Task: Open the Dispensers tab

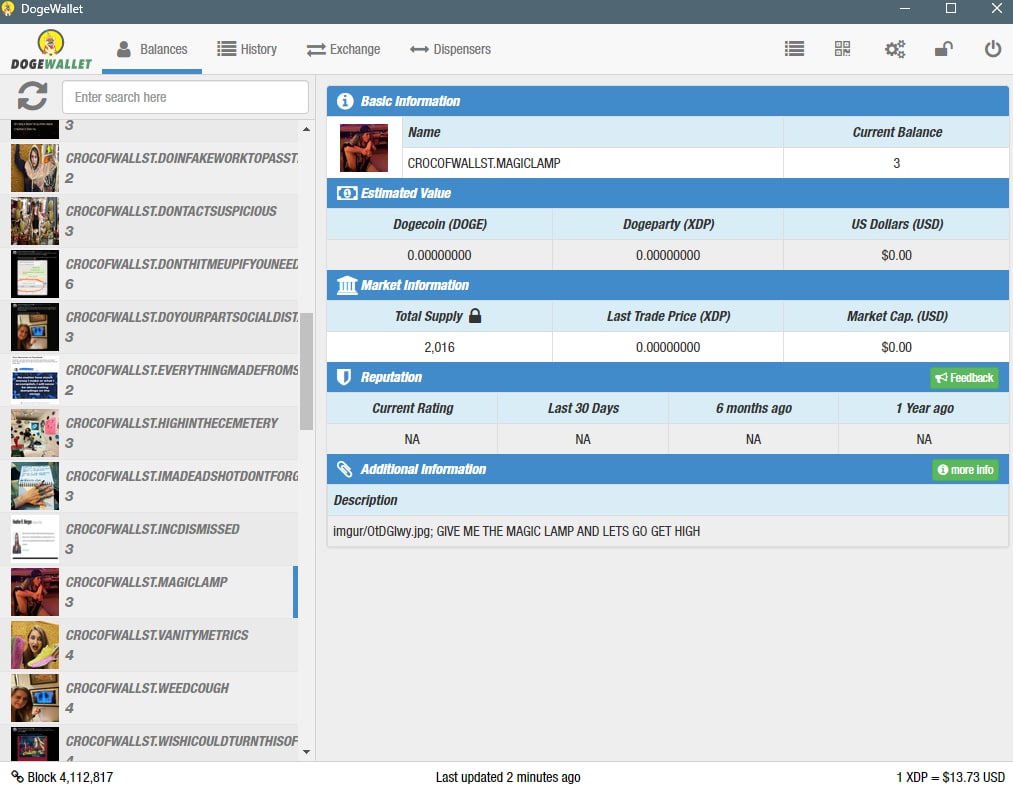Action: point(450,49)
